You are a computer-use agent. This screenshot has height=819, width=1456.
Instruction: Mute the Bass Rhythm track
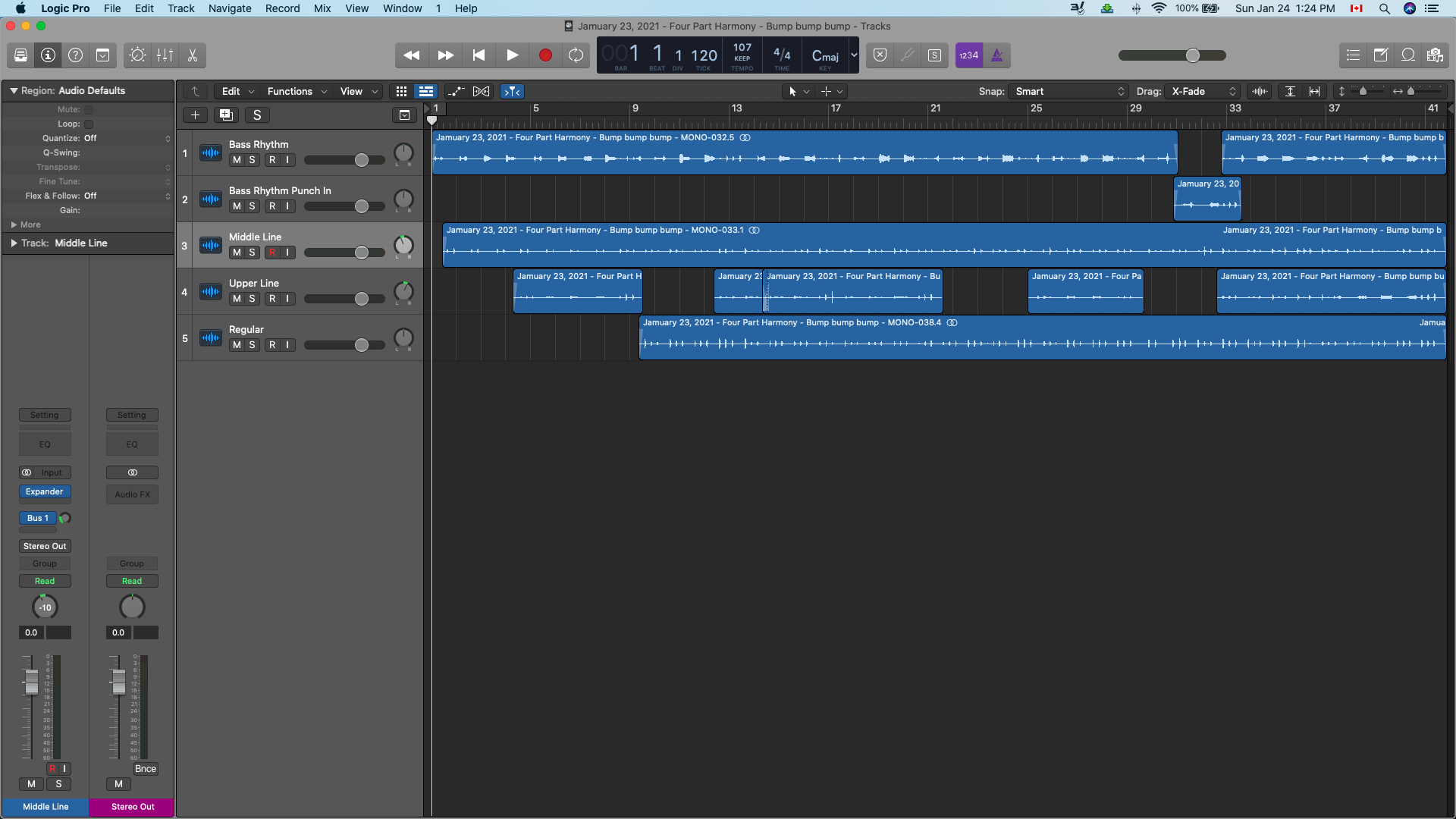pyautogui.click(x=237, y=160)
